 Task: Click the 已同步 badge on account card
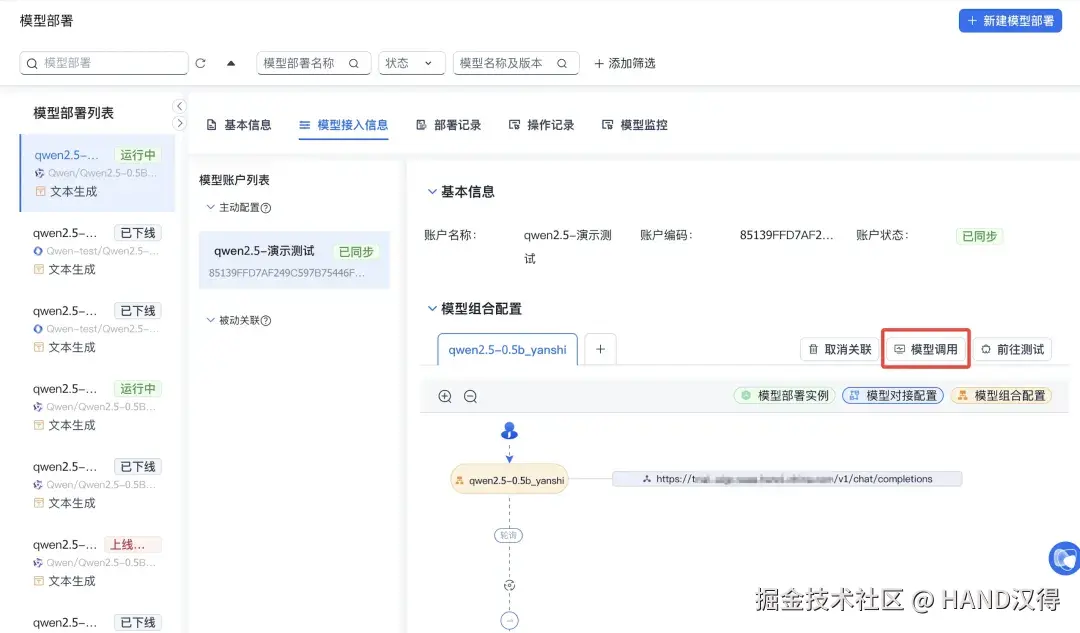(355, 252)
